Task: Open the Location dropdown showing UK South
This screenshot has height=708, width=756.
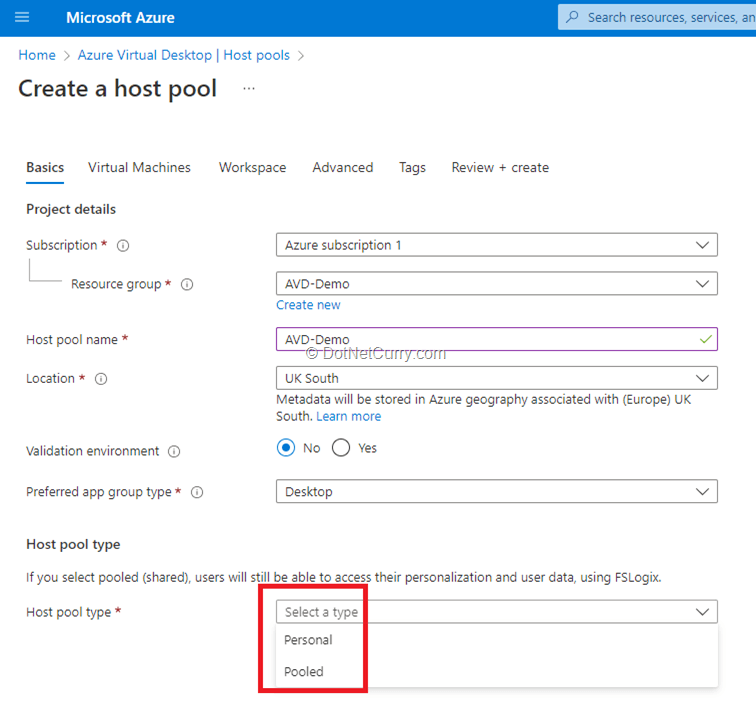Action: [x=497, y=378]
